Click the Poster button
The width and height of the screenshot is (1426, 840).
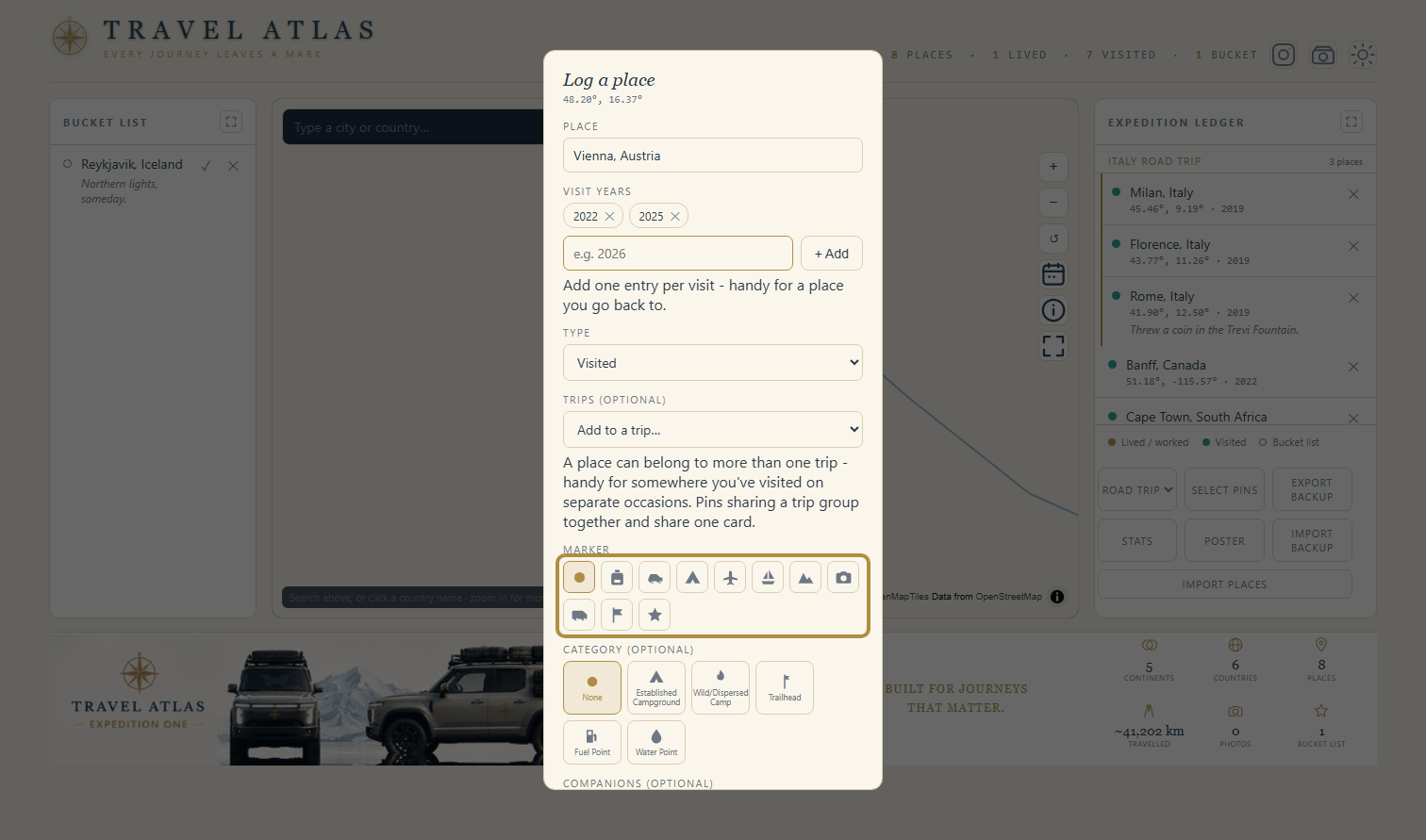click(1224, 540)
